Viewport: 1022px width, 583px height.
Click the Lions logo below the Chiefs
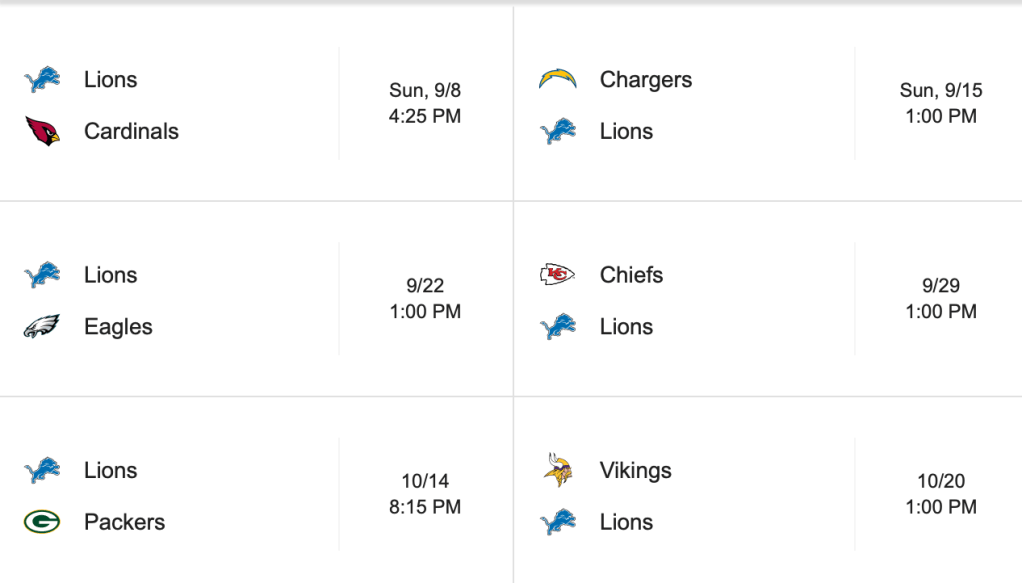558,326
